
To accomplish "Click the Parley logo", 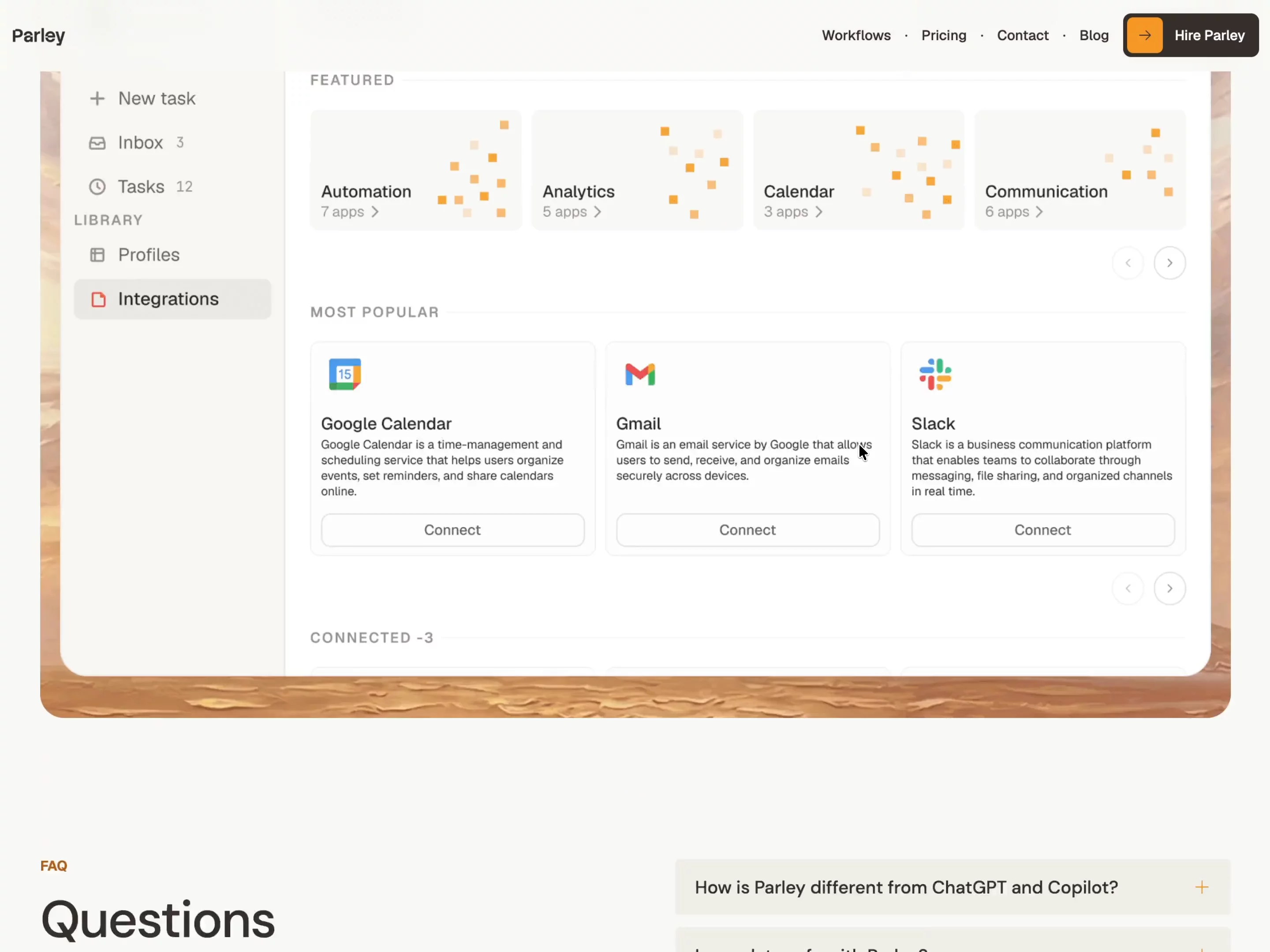I will (x=38, y=36).
